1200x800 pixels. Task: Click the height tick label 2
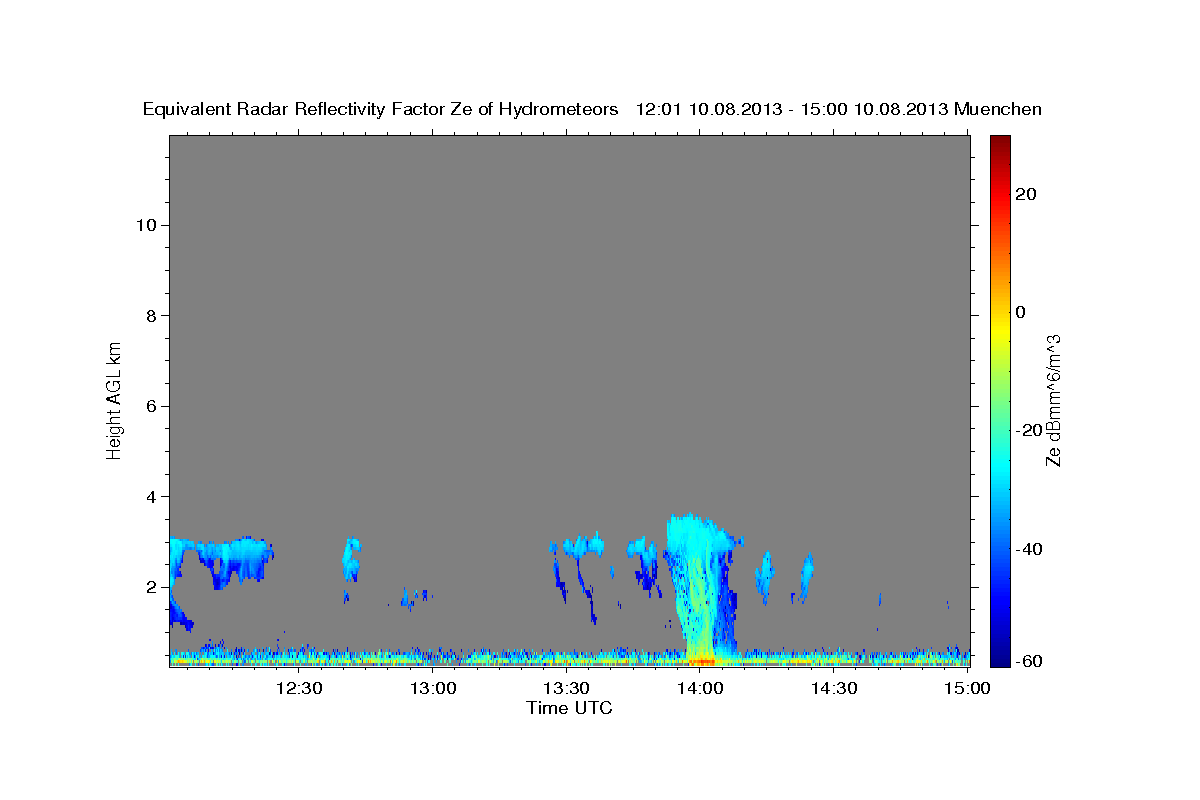[x=151, y=587]
